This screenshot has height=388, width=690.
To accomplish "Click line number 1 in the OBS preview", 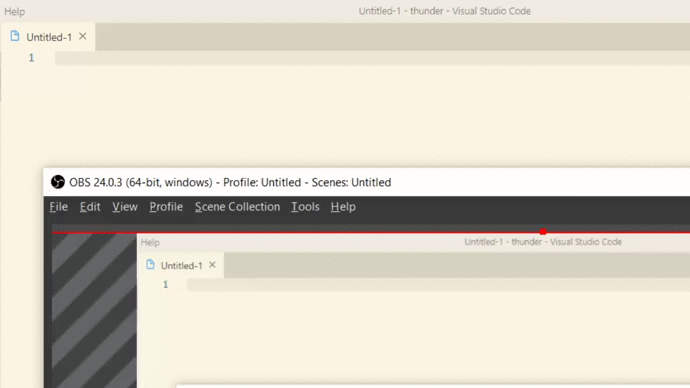I will 165,285.
